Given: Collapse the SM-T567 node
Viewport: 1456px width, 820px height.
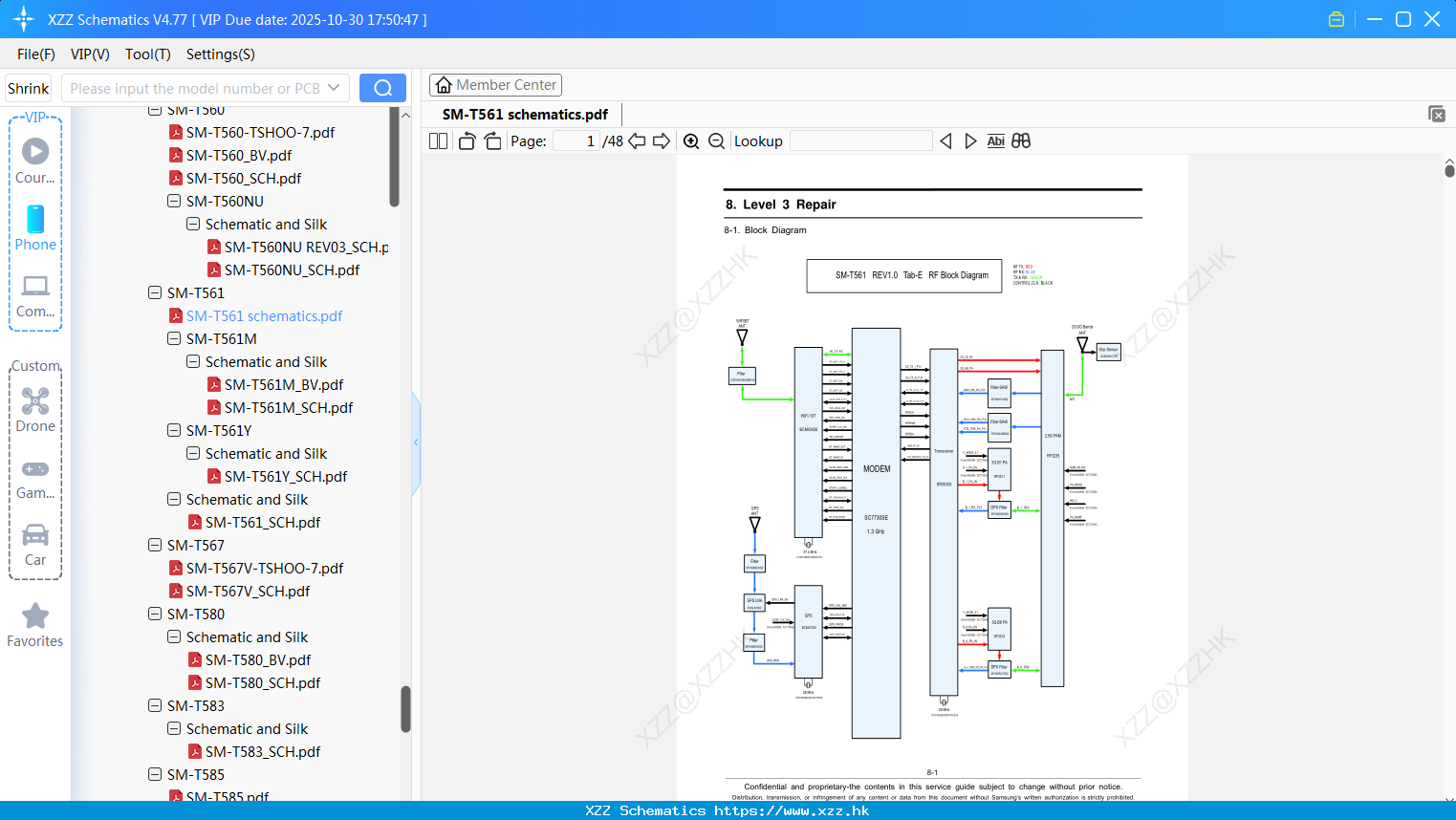Looking at the screenshot, I should 155,545.
